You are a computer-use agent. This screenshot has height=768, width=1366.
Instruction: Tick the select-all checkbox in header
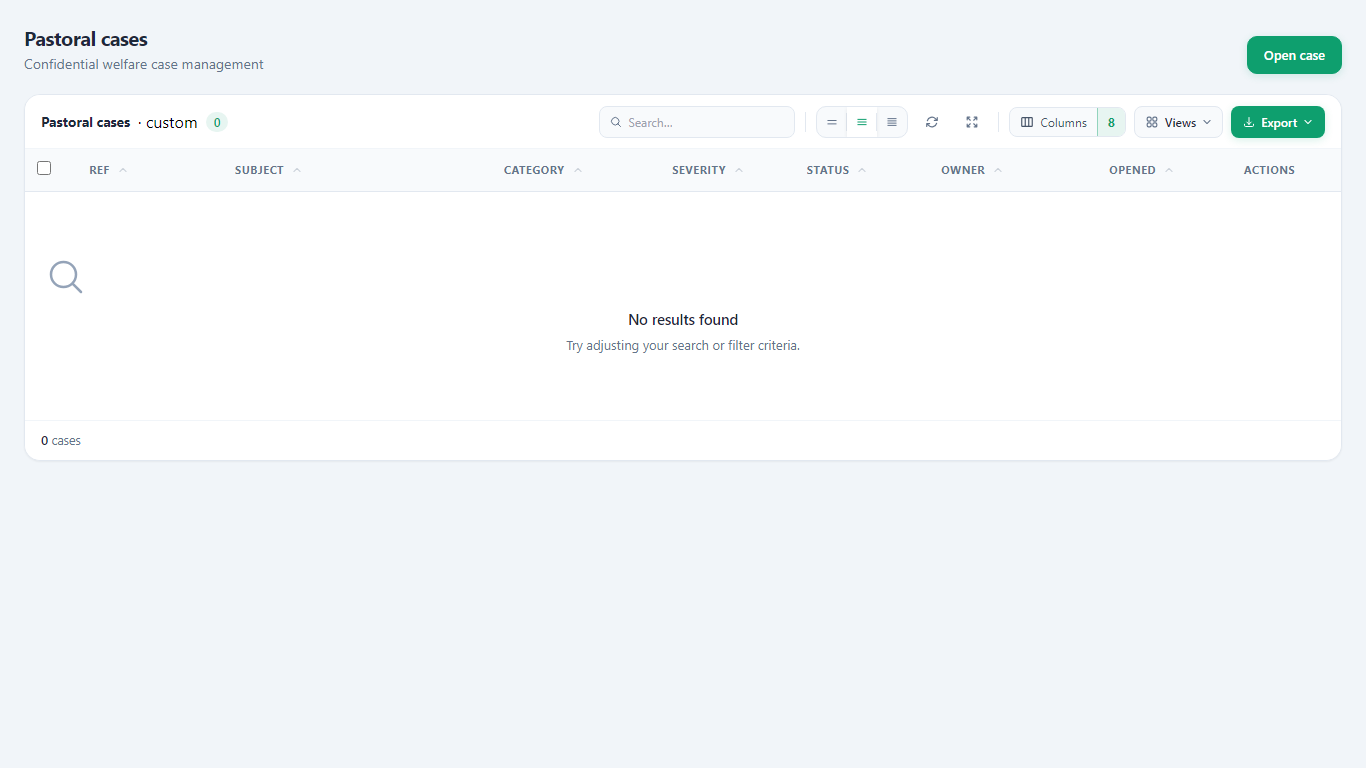(x=44, y=168)
